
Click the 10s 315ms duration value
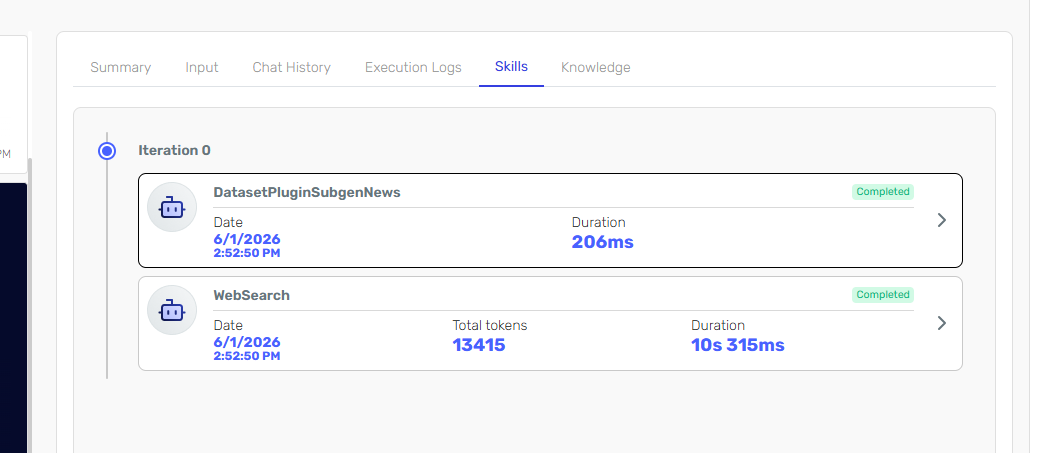(738, 345)
